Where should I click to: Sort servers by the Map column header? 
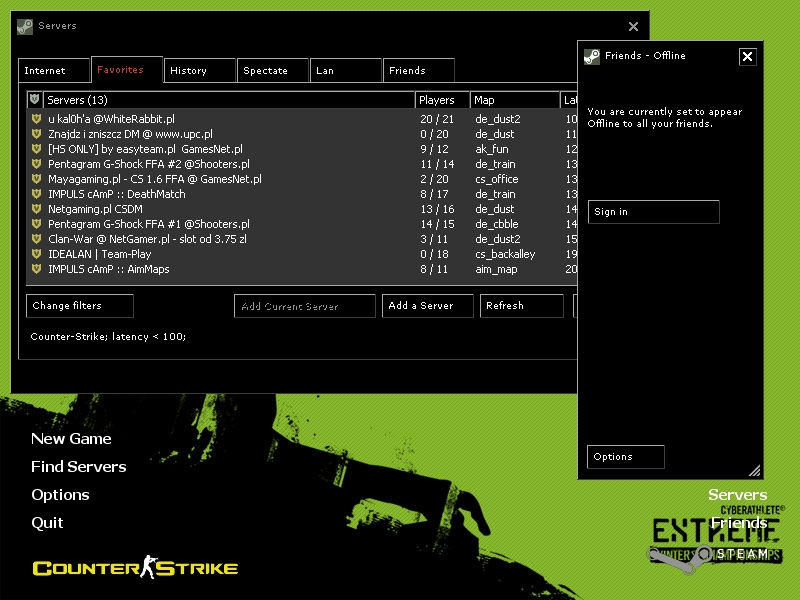pyautogui.click(x=515, y=100)
